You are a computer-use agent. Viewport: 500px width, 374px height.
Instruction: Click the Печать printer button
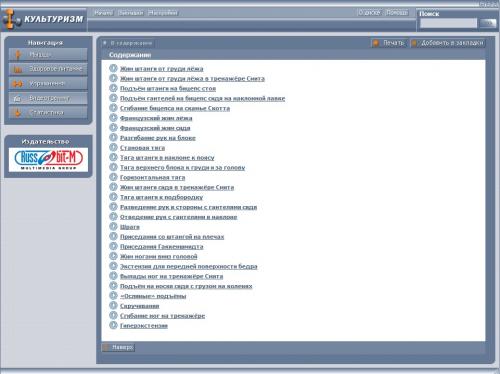coord(388,43)
